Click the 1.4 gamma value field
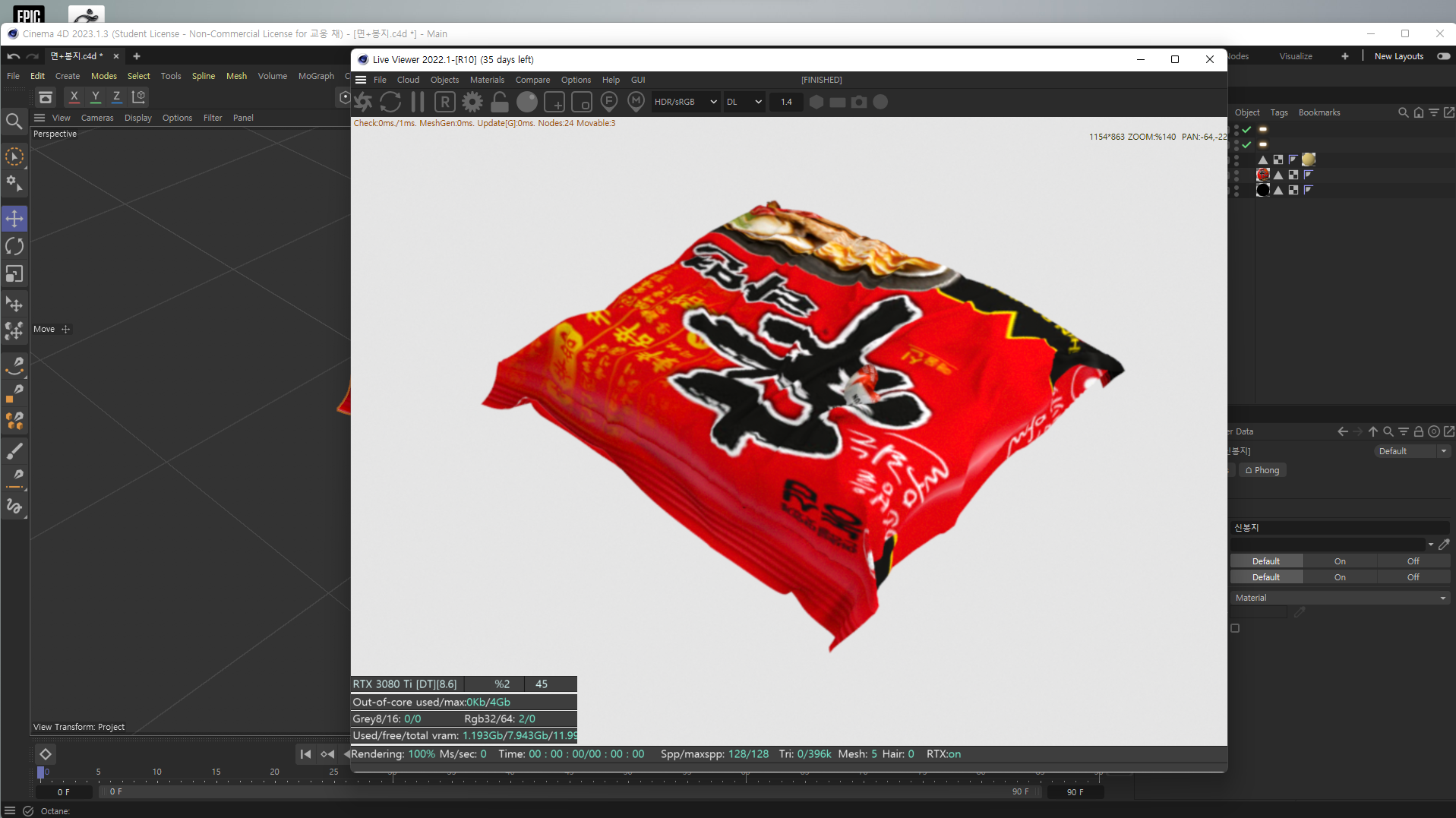This screenshot has width=1456, height=818. click(x=786, y=102)
